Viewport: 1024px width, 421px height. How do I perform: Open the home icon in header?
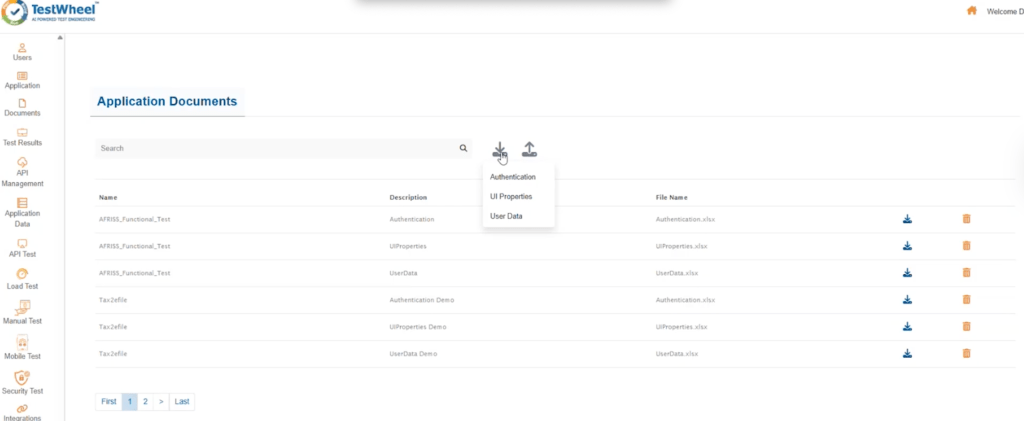[x=971, y=11]
